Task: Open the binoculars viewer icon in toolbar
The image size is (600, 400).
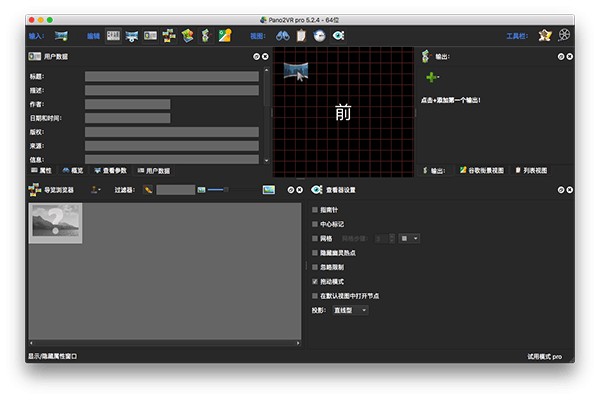Action: click(283, 36)
